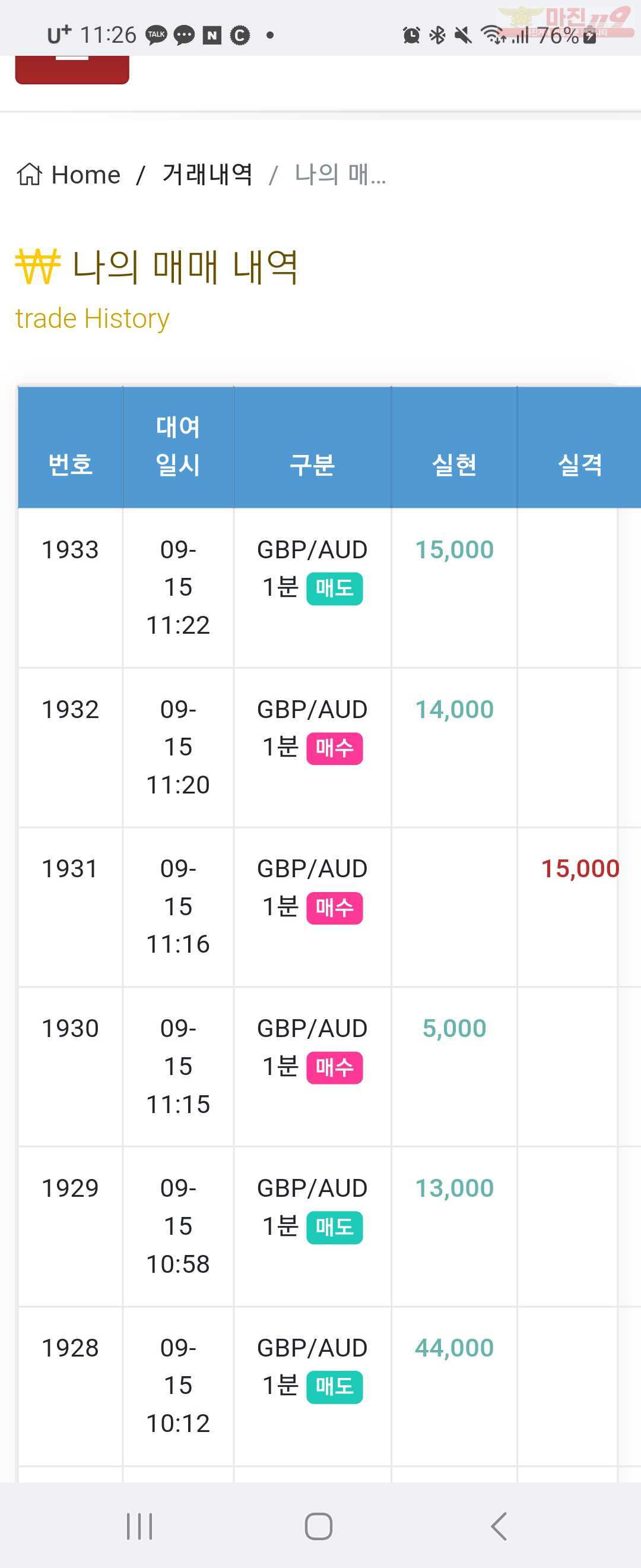Tap the 44,000 profit in row 1928
The width and height of the screenshot is (641, 1568).
click(x=454, y=1348)
